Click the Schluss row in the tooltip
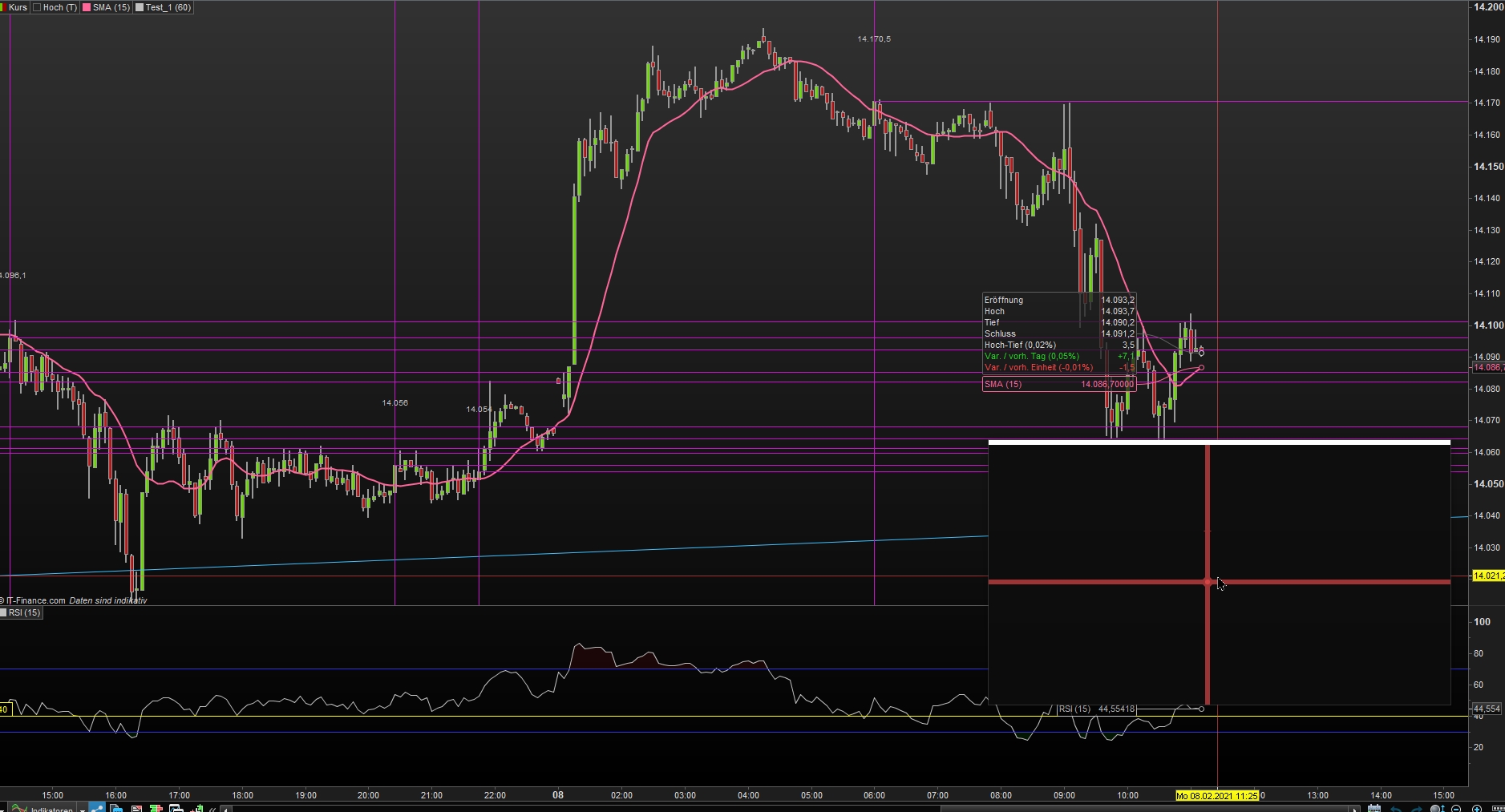This screenshot has width=1505, height=812. click(1059, 333)
